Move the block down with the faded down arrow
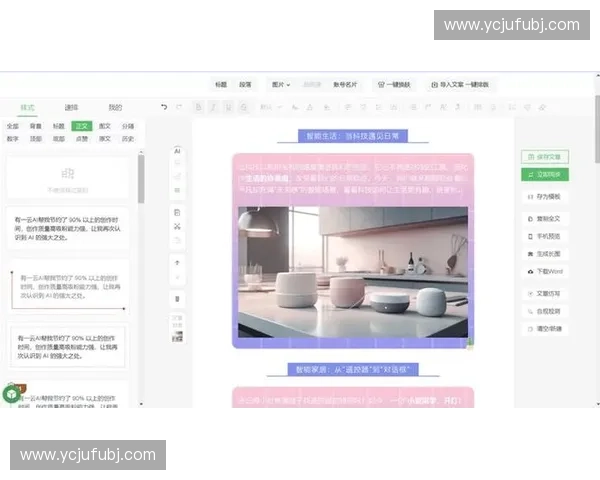This screenshot has height=480, width=600. [177, 277]
